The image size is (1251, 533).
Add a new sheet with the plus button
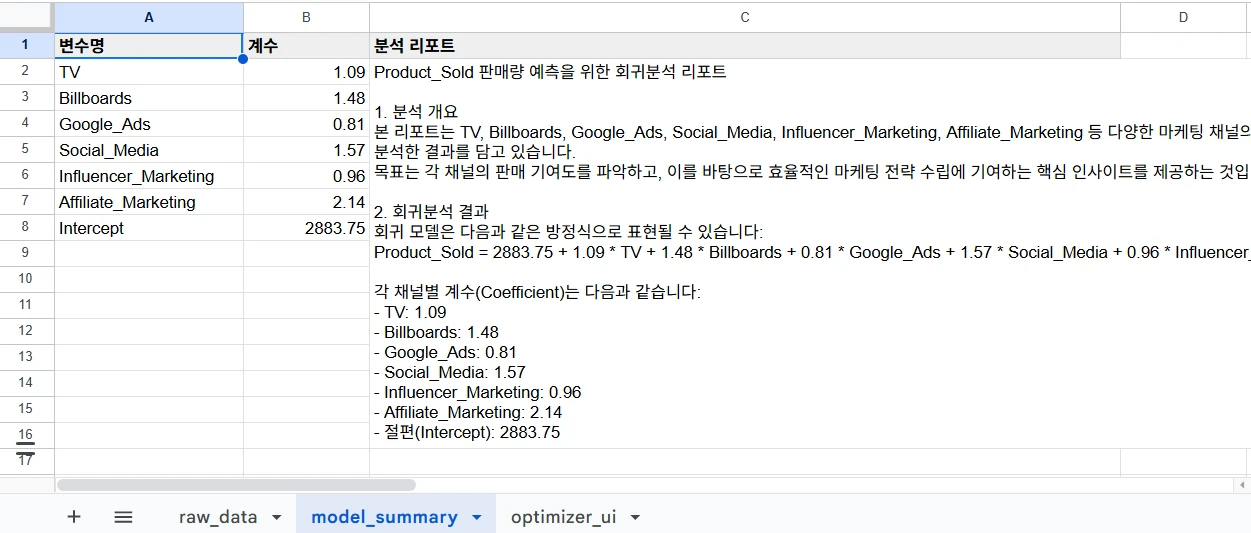pyautogui.click(x=73, y=517)
